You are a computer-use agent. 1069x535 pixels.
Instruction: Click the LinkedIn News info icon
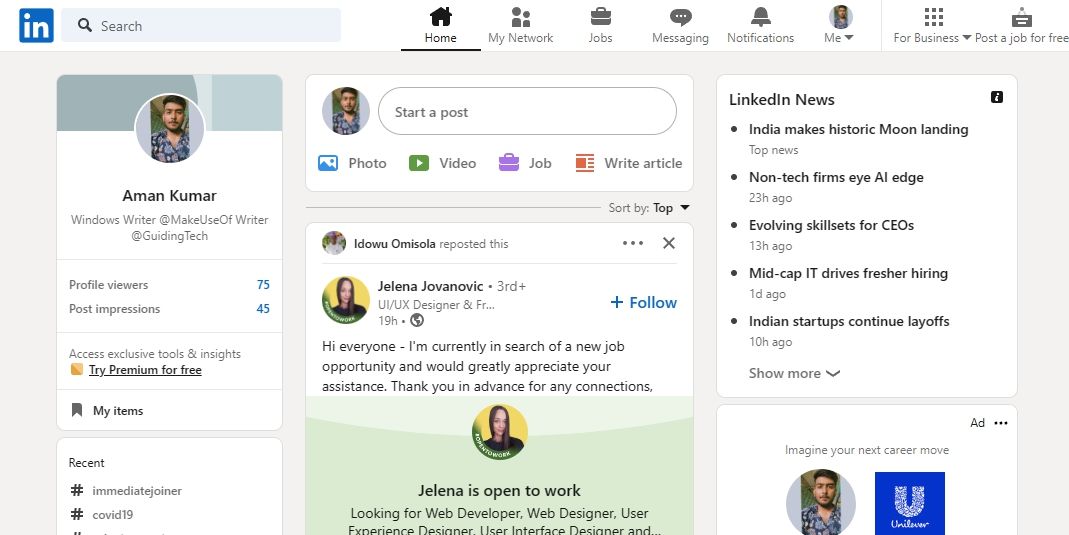[x=996, y=97]
